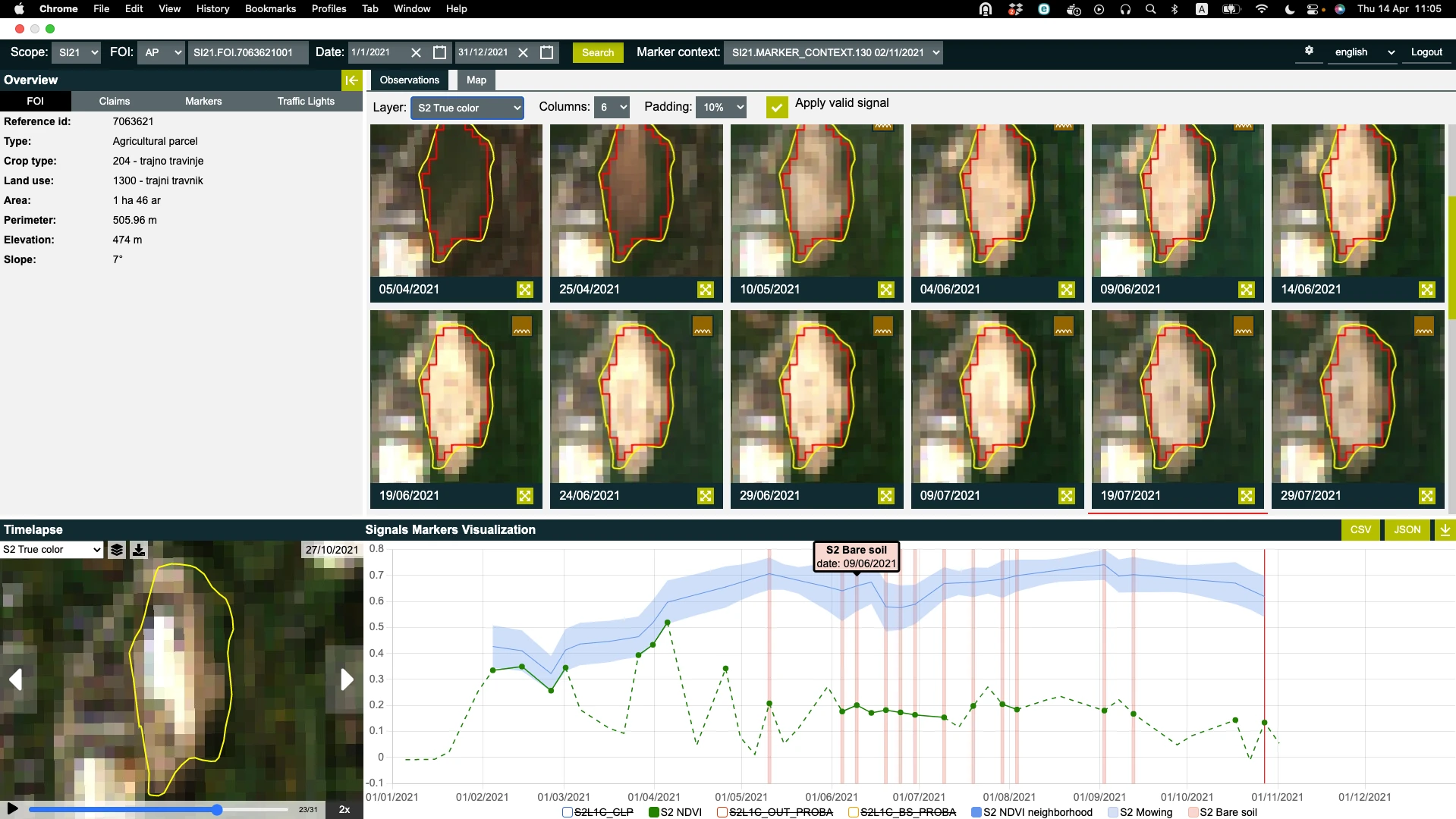Viewport: 1456px width, 819px height.
Task: Open the Traffic Lights tab
Action: 306,102
